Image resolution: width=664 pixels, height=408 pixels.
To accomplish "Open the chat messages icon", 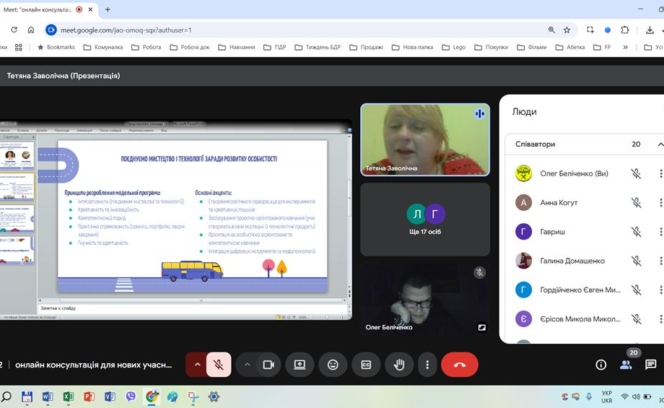I will pos(651,365).
